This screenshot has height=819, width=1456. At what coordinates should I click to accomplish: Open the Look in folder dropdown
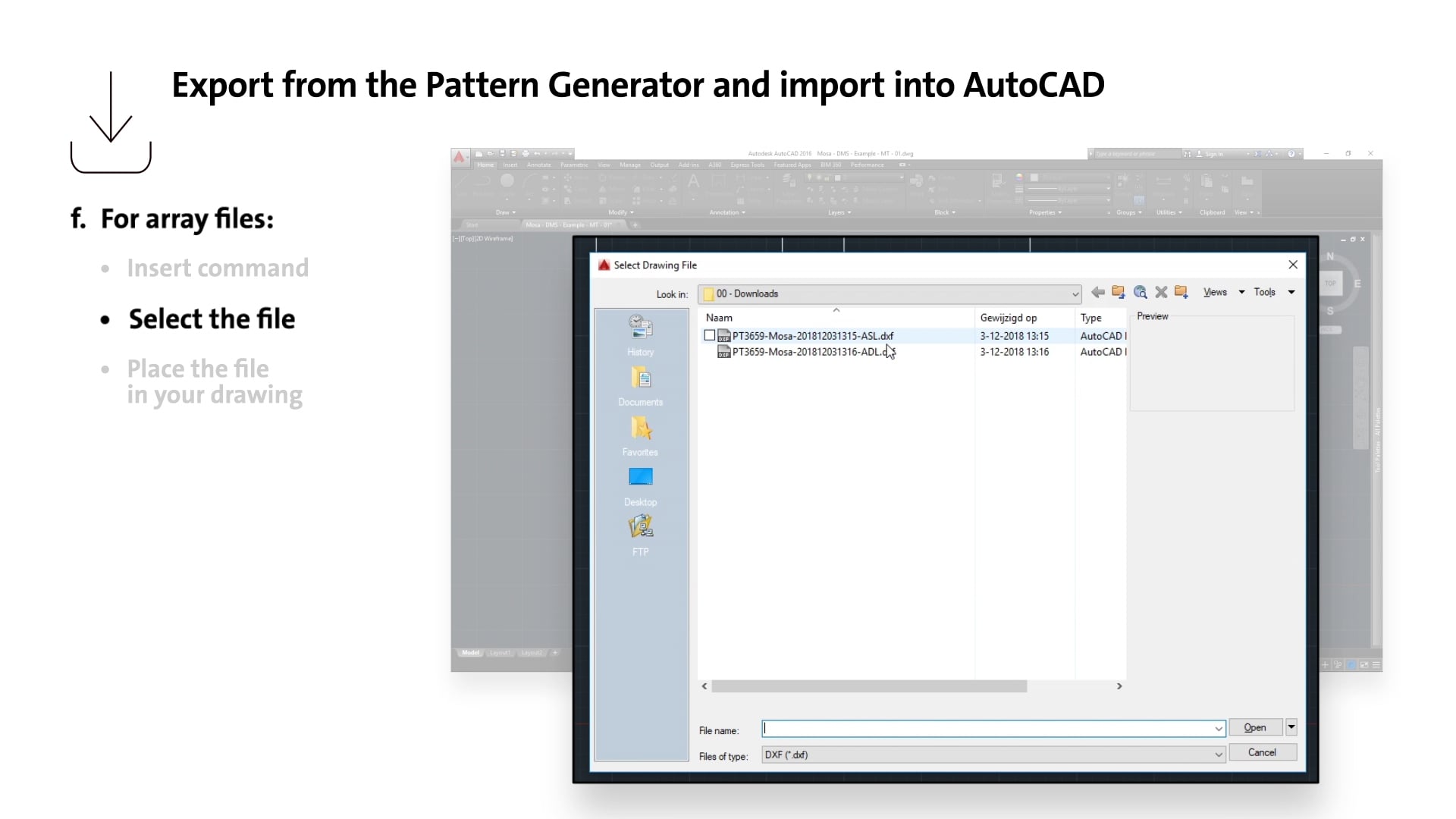click(1075, 294)
